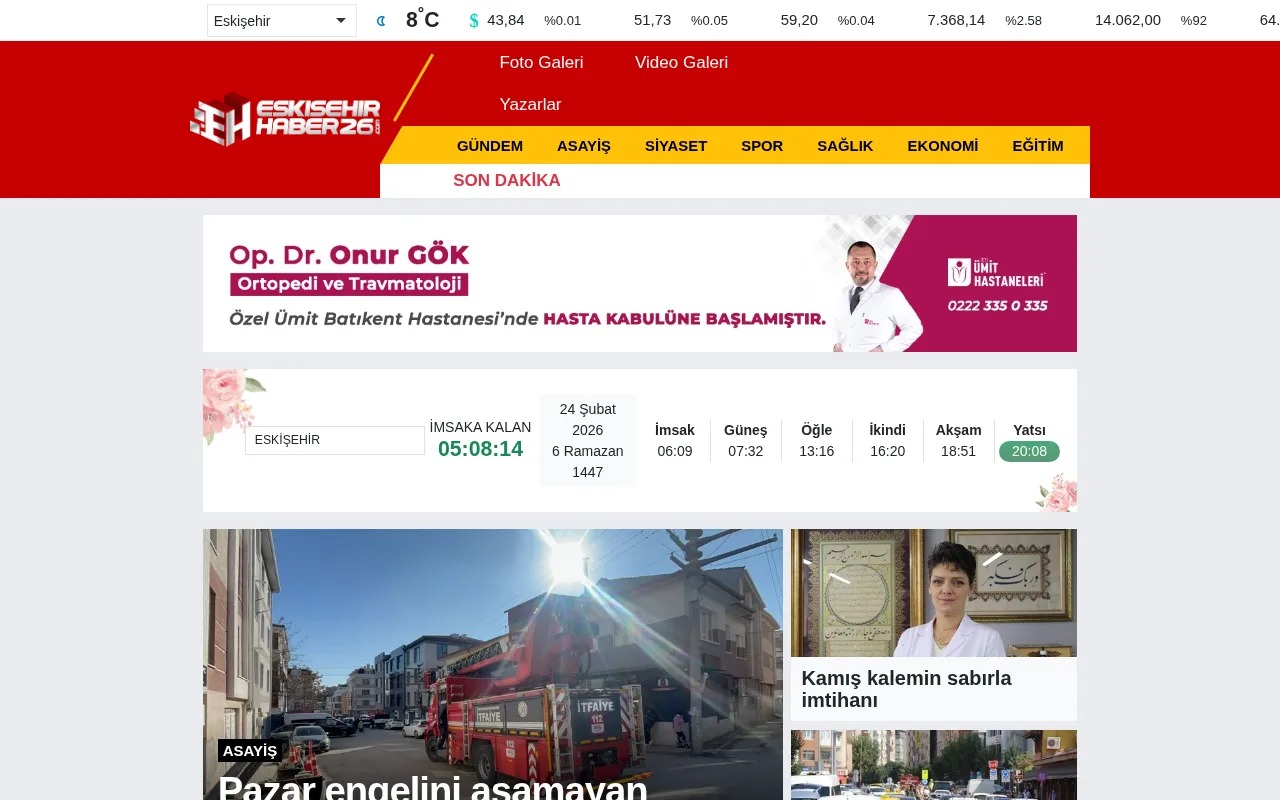This screenshot has height=800, width=1280.
Task: Click the ESKİŞEHİR field in the prayer times widget
Action: pos(334,440)
